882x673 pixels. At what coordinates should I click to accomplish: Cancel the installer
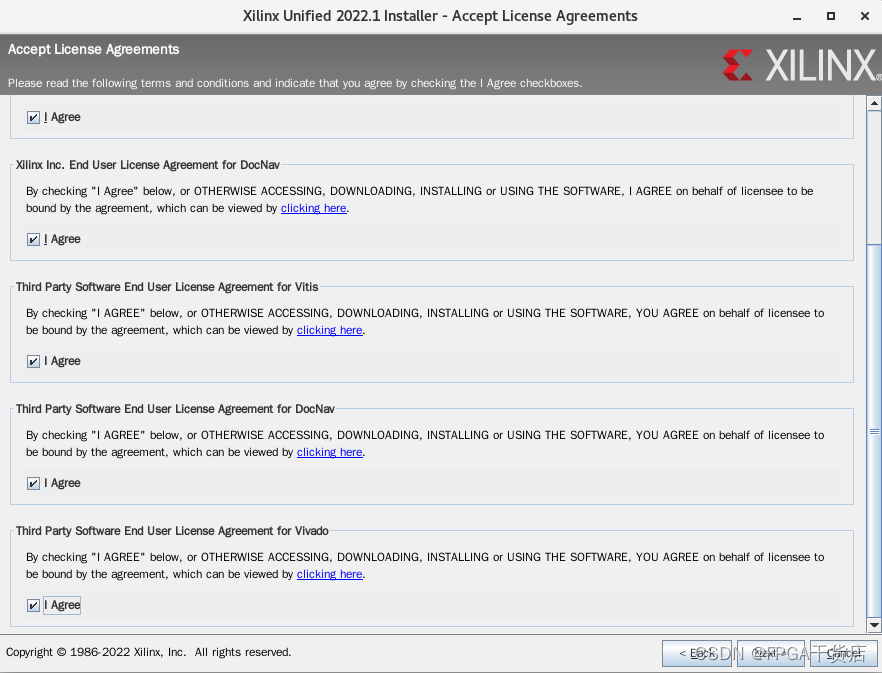coord(844,653)
